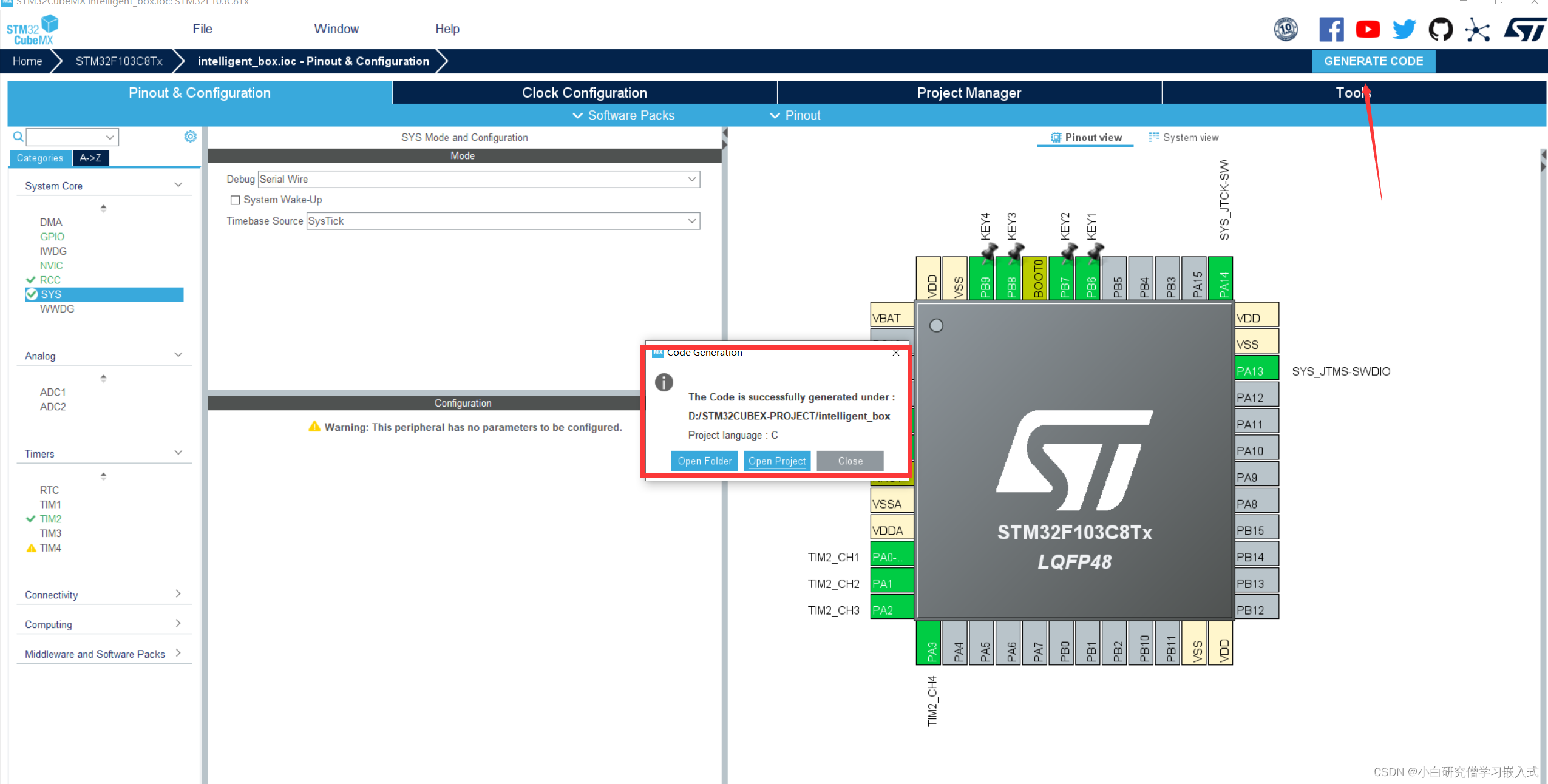Image resolution: width=1548 pixels, height=784 pixels.
Task: Switch to System view
Action: (1183, 138)
